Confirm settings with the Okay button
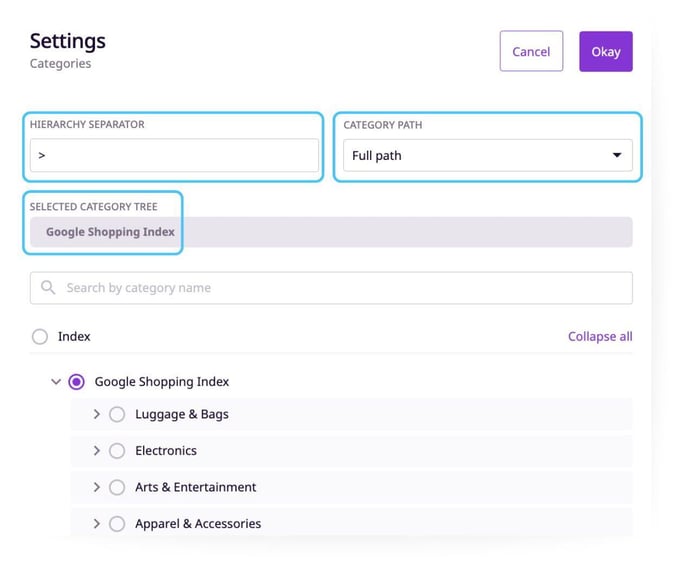 coord(606,51)
